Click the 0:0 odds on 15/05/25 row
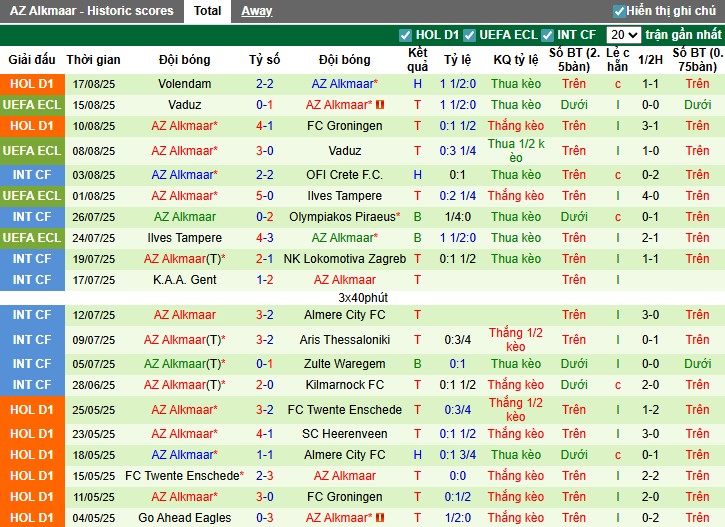This screenshot has height=527, width=725. (457, 476)
